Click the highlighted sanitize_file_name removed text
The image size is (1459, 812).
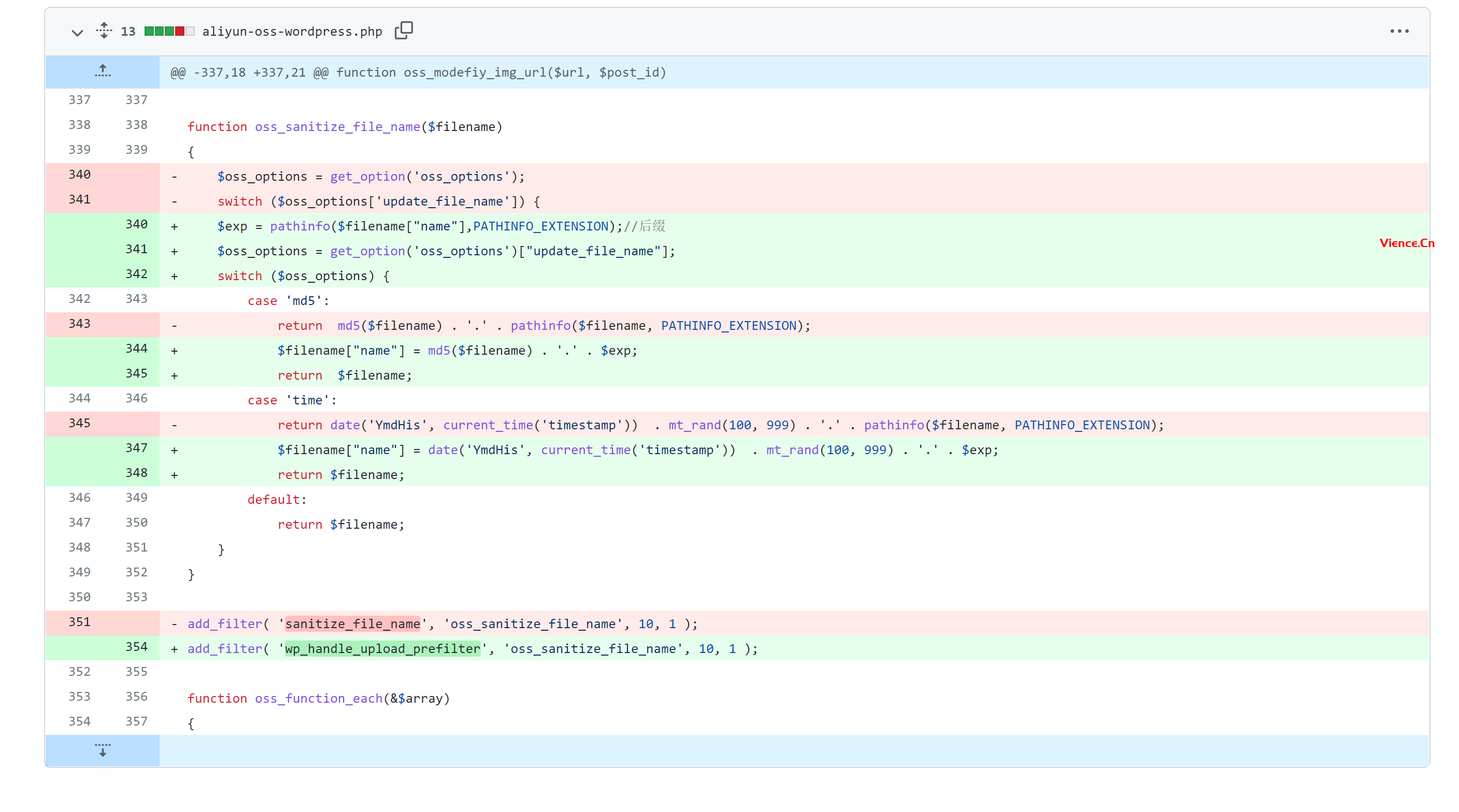[x=352, y=624]
